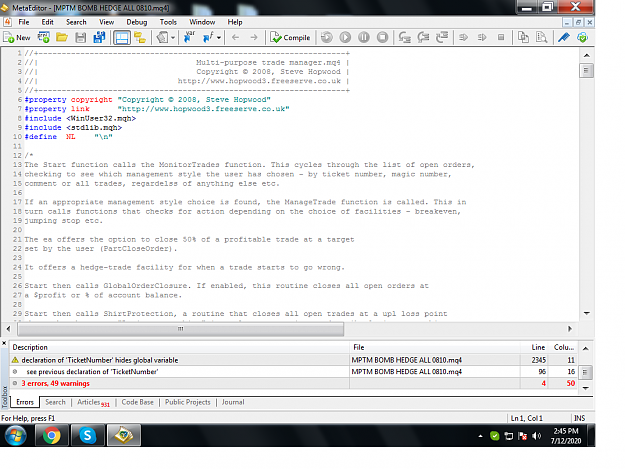Screen dimensions: 625x469
Task: Click the horizontal scrollbar thumb of the editor
Action: pos(181,329)
